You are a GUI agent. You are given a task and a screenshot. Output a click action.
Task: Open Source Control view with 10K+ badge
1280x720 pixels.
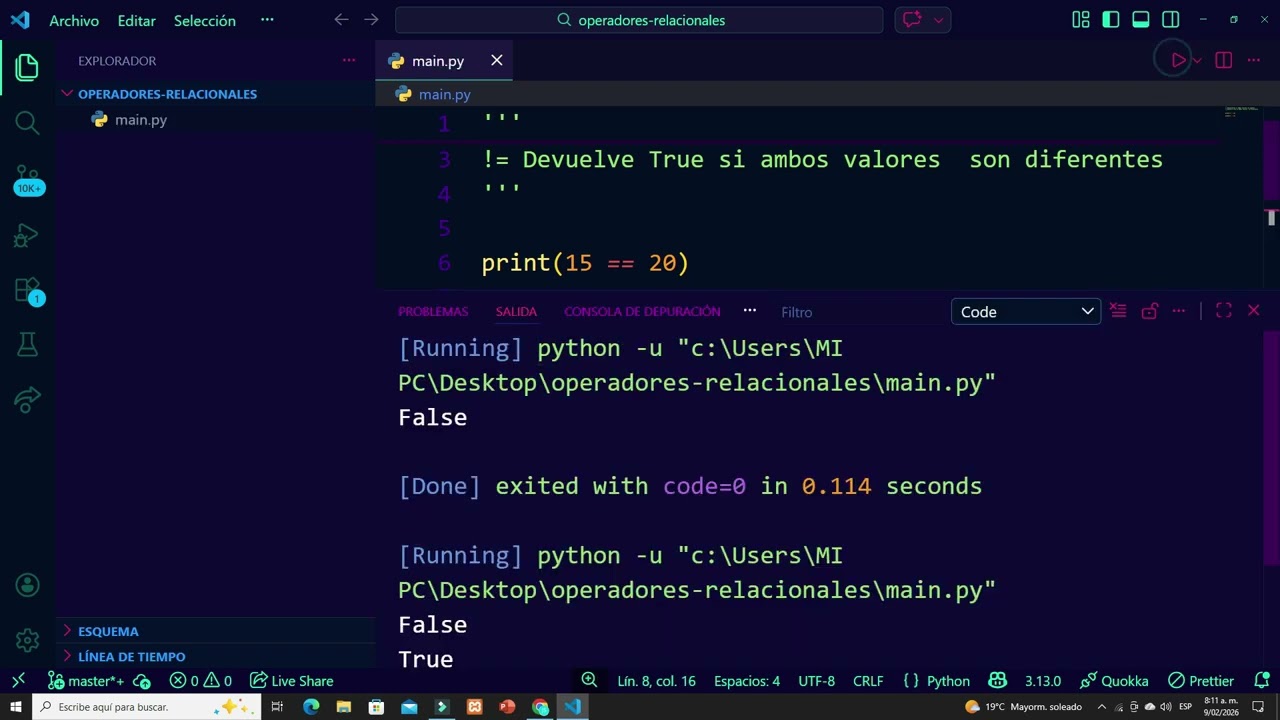27,180
